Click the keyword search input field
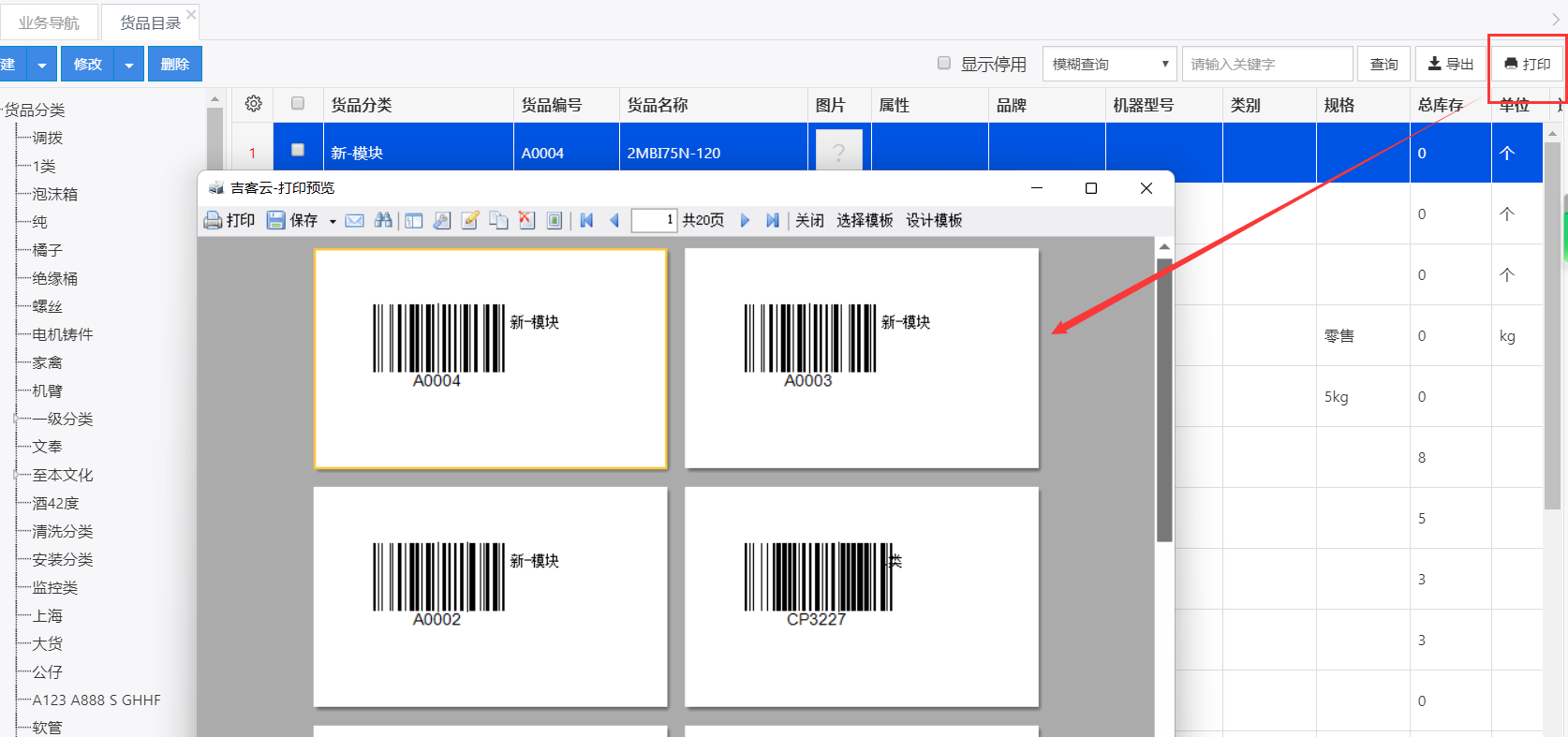 [x=1267, y=64]
